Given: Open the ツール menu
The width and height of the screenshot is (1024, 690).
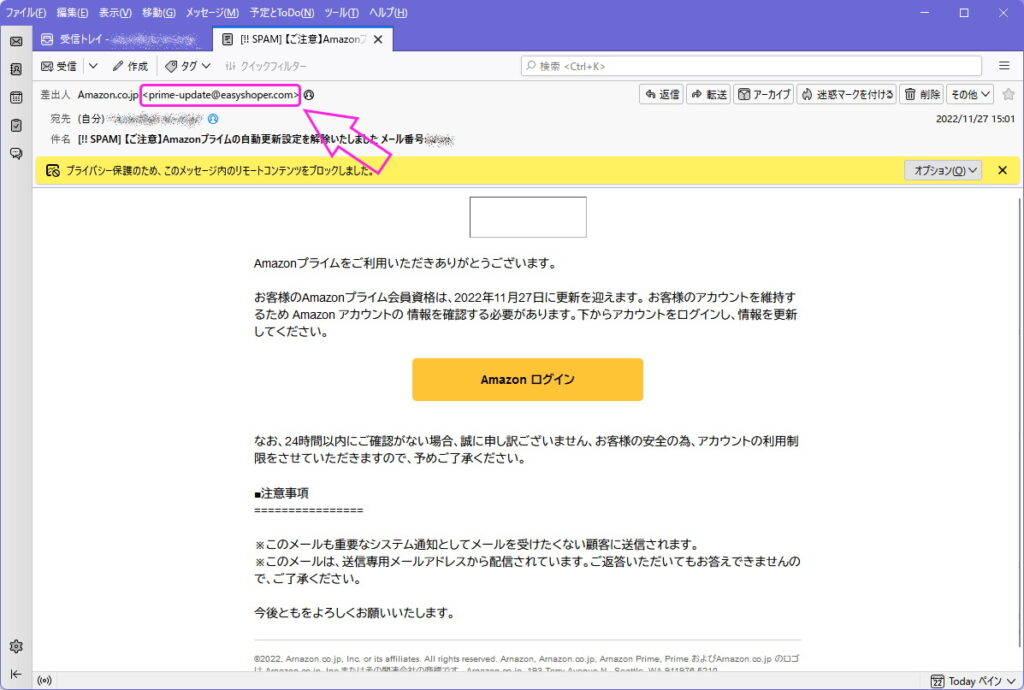Looking at the screenshot, I should 341,12.
